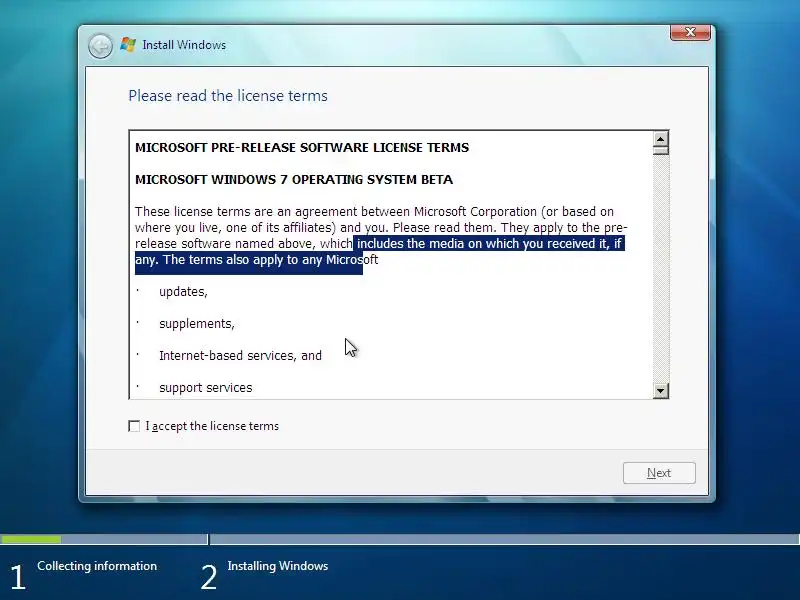
Task: Click the 'Install Windows' title text
Action: 184,45
